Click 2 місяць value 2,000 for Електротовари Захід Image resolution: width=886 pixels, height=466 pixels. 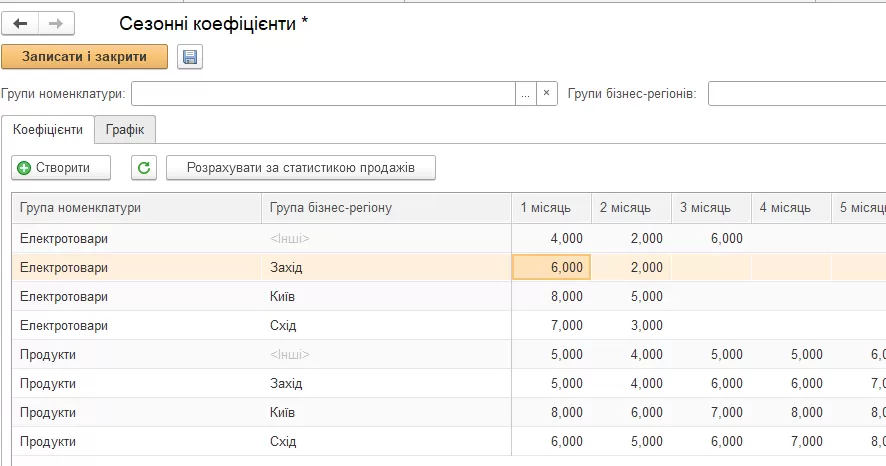click(632, 267)
